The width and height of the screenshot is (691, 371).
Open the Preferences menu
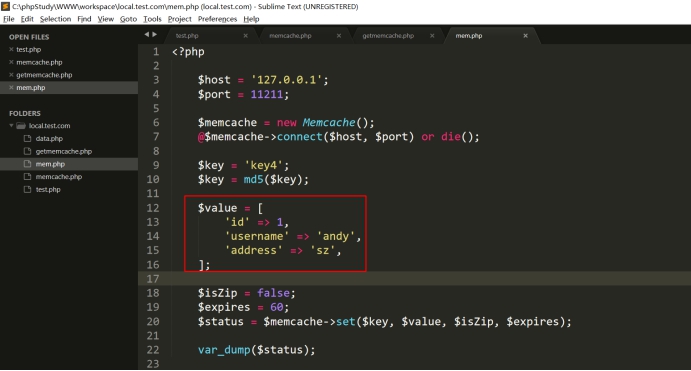217,19
